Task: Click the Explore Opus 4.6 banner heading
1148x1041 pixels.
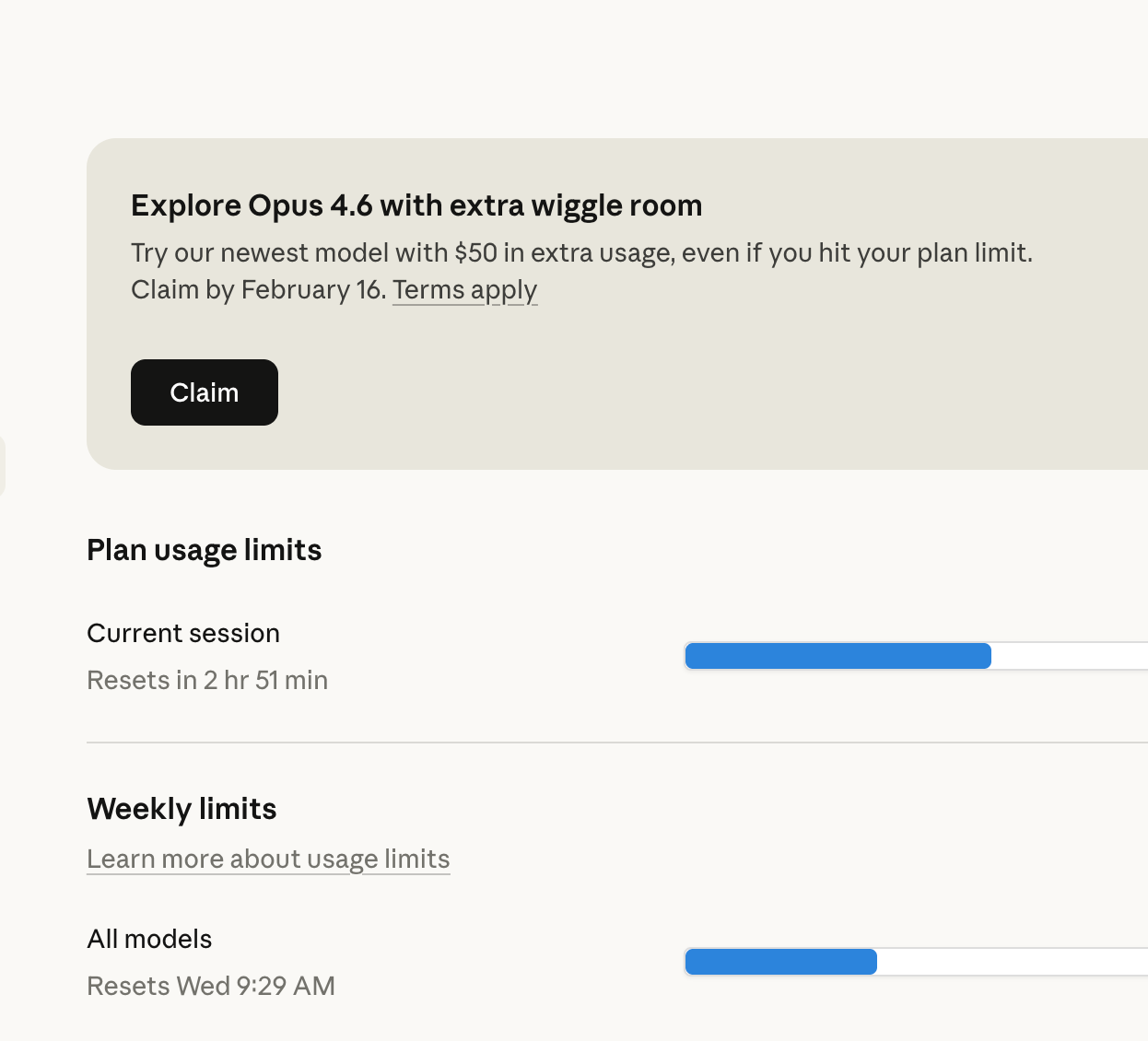Action: (x=416, y=205)
